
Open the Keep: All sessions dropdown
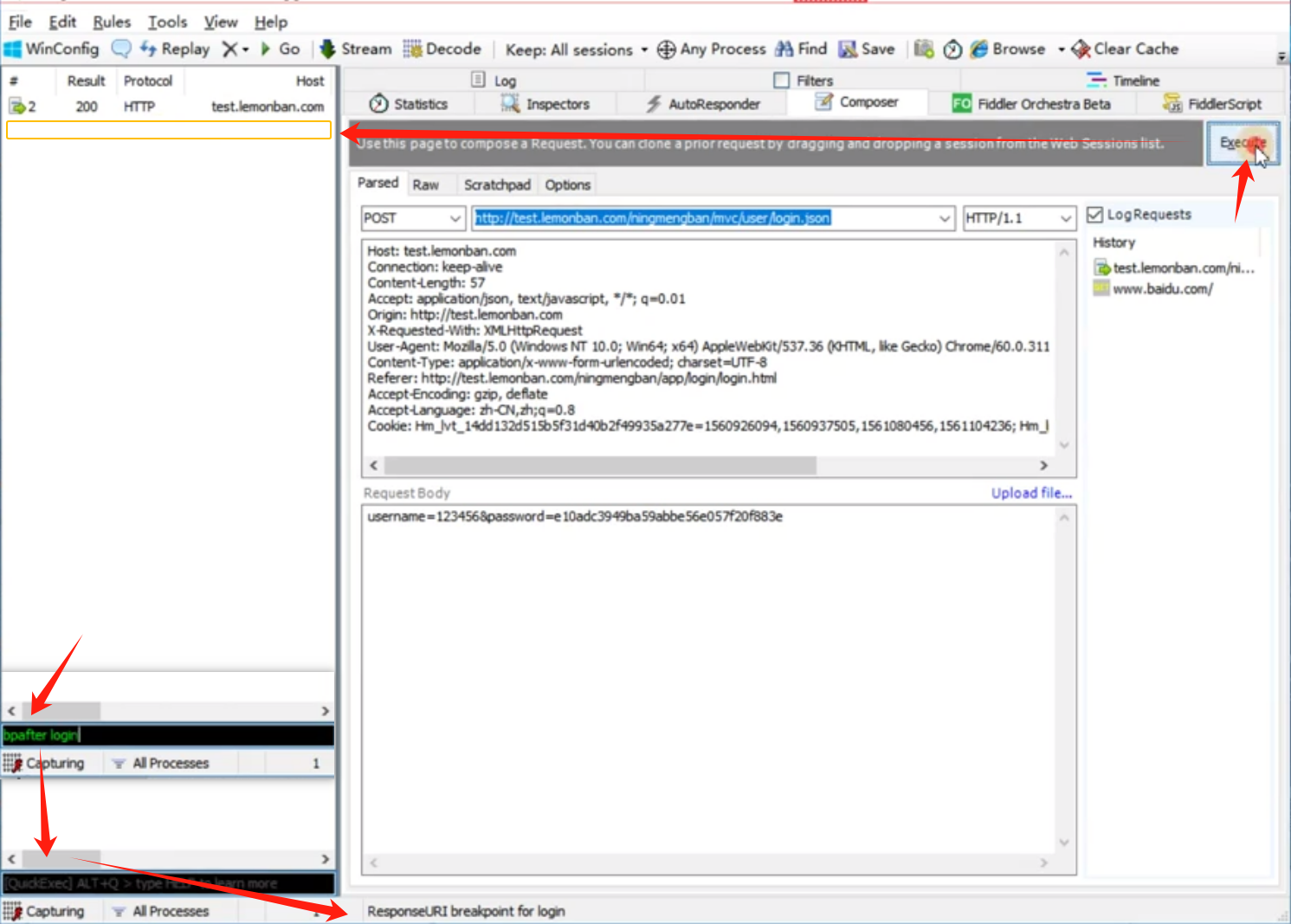577,49
